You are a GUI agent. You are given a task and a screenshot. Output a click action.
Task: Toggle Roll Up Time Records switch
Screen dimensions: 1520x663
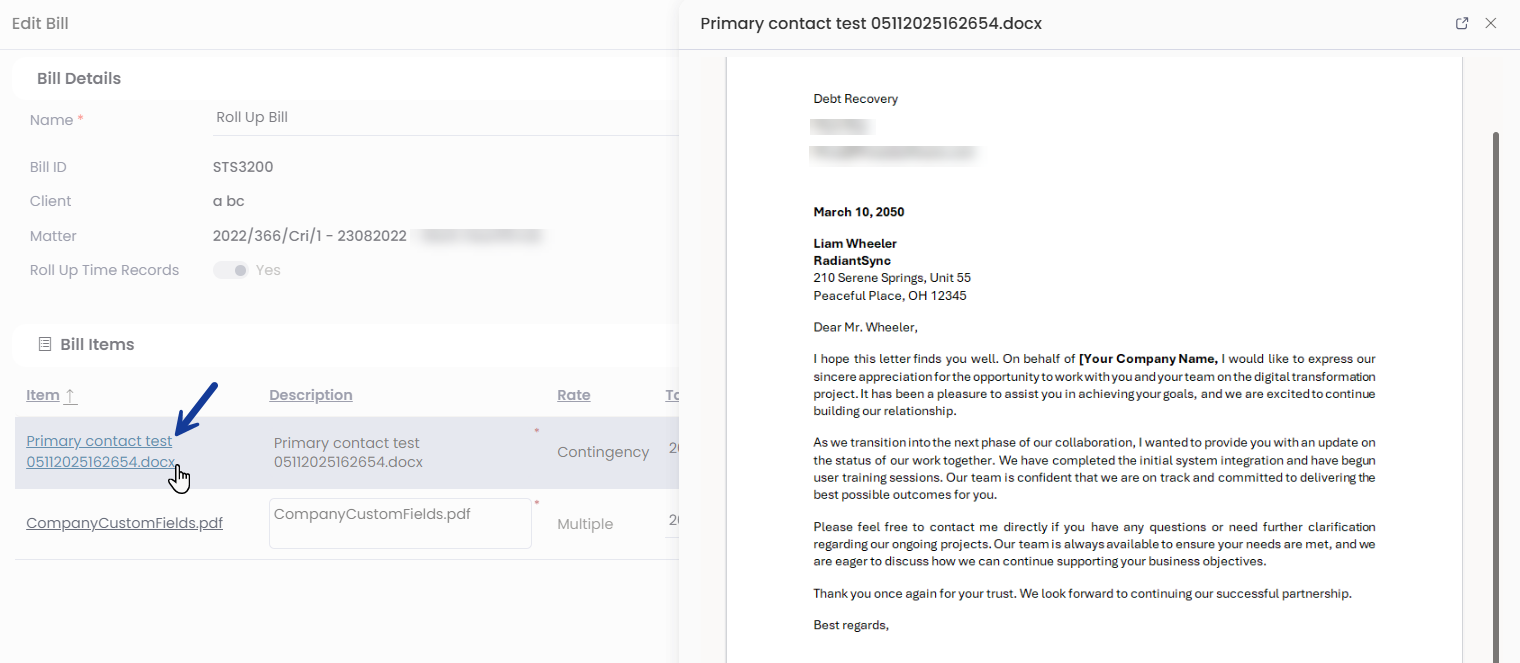231,270
